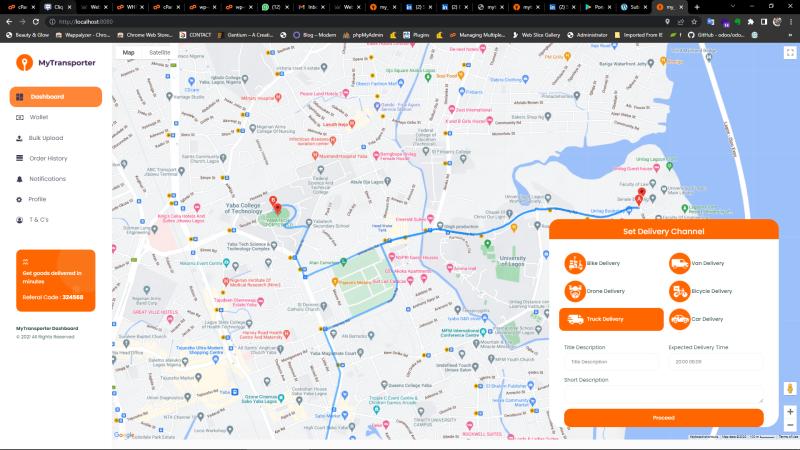Open a new browser tab

point(697,7)
